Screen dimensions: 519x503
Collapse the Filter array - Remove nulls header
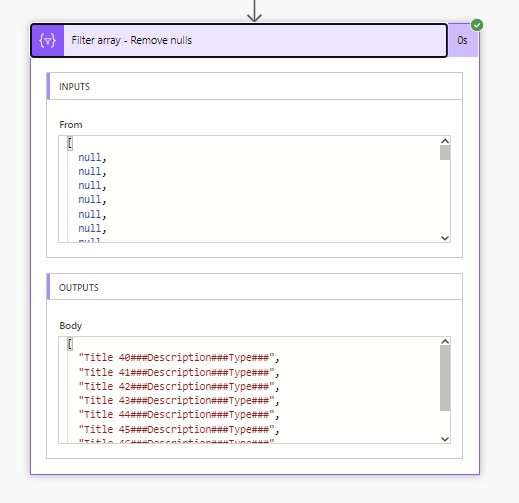[x=239, y=41]
